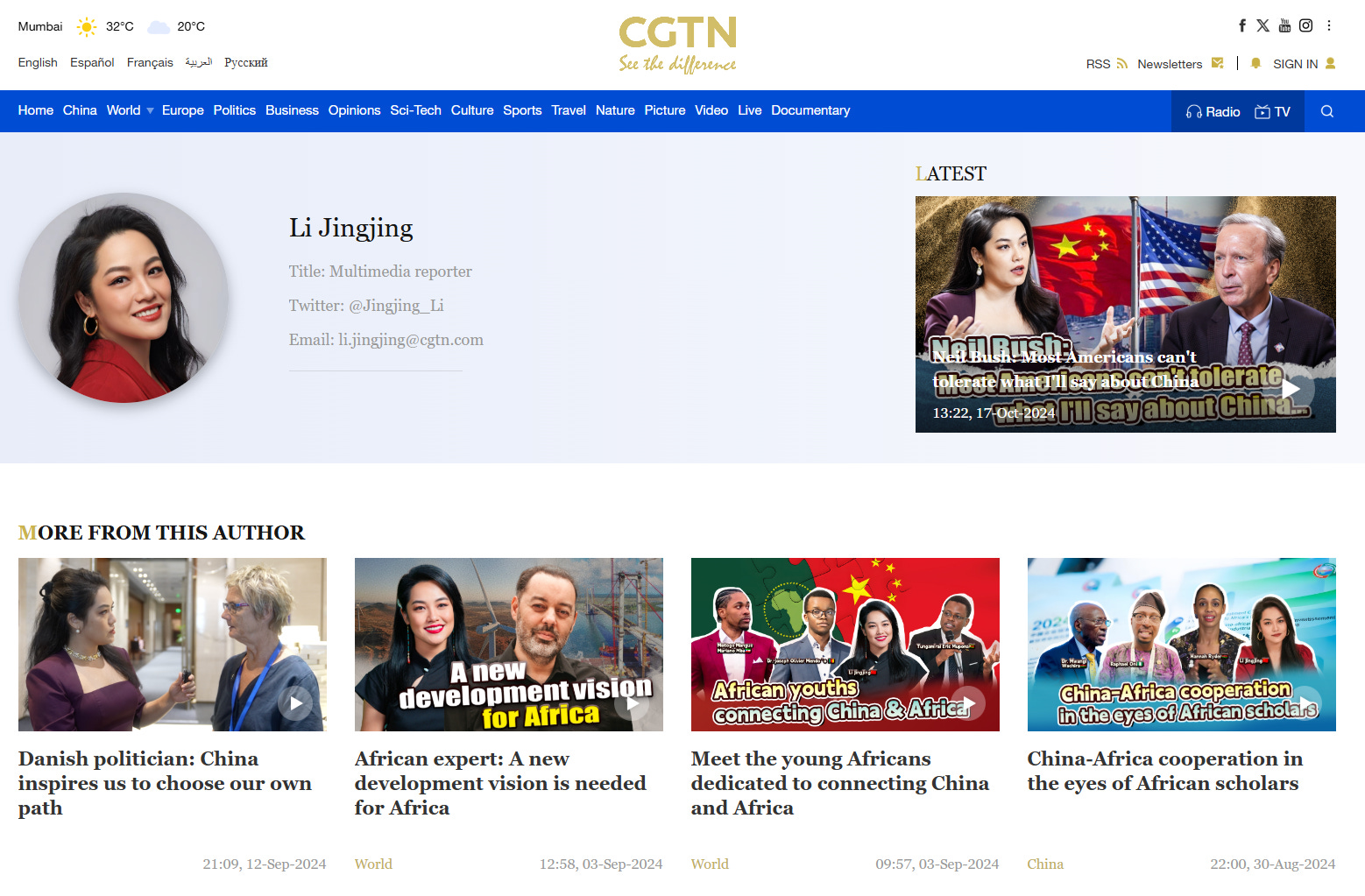This screenshot has width=1365, height=896.
Task: Click World tag under African expert article
Action: (373, 864)
